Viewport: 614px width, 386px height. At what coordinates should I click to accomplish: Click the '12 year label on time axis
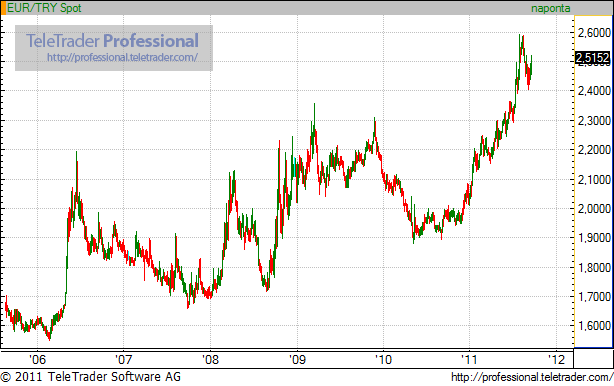click(556, 359)
